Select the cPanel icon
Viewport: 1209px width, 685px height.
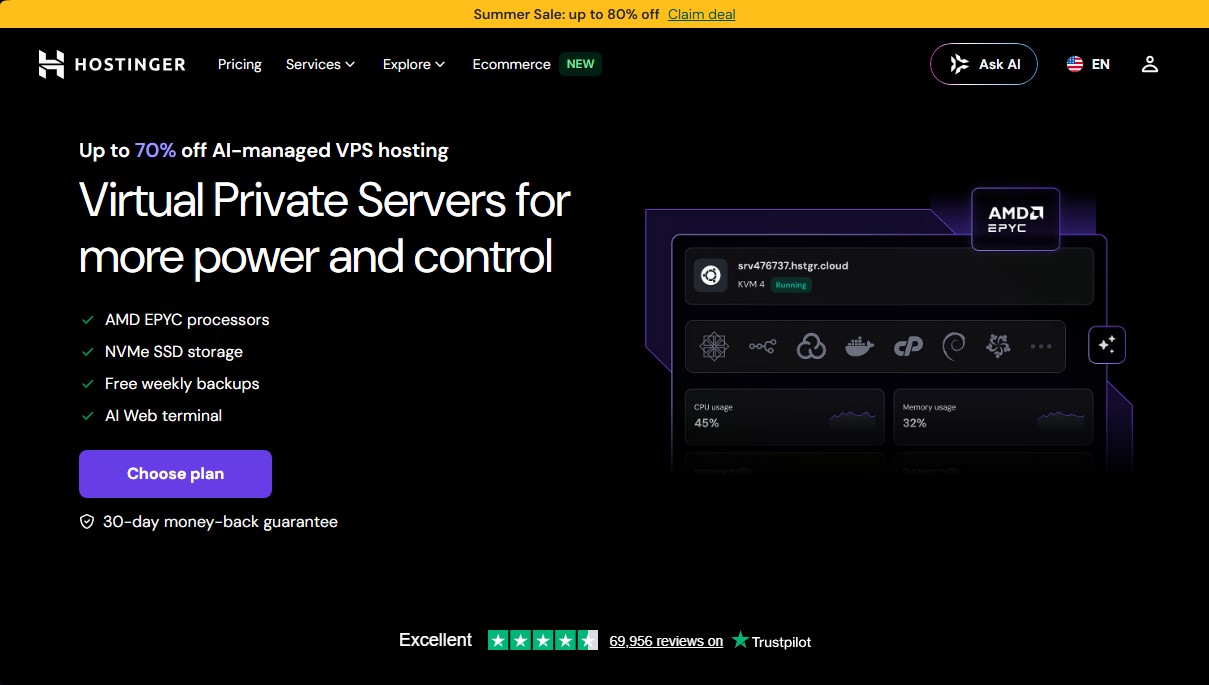point(908,347)
